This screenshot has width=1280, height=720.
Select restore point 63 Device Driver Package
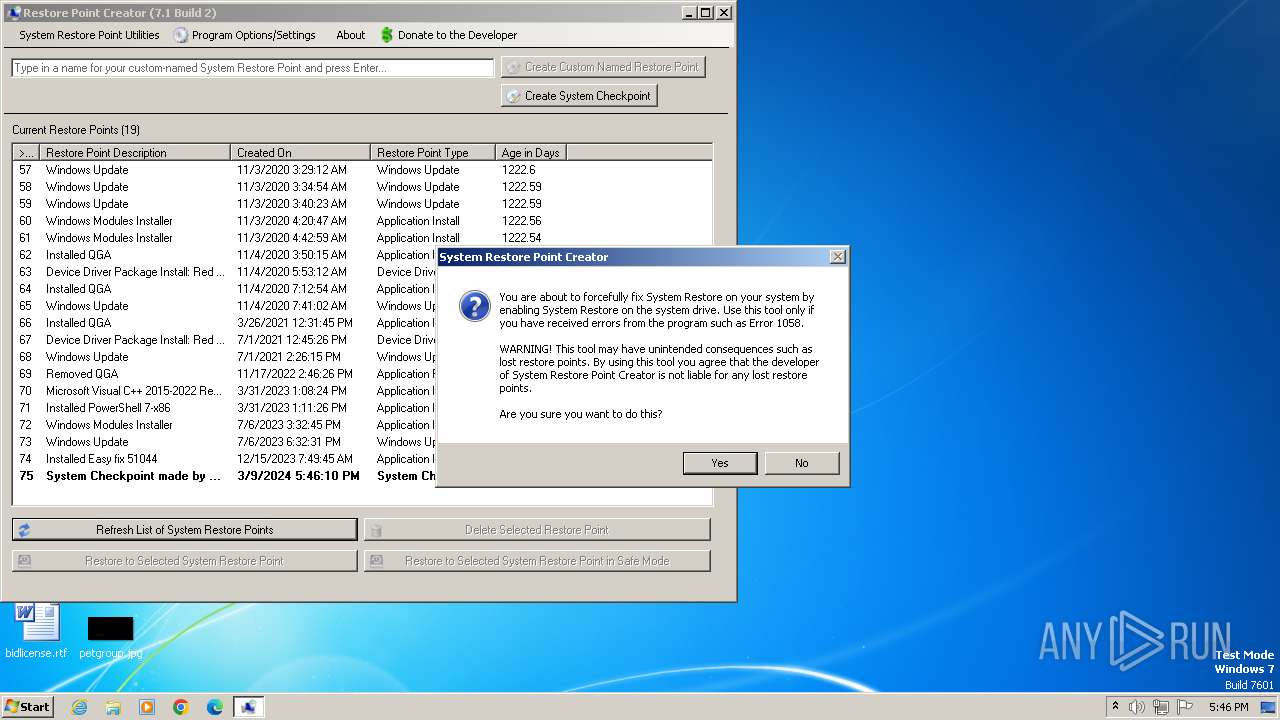[225, 272]
